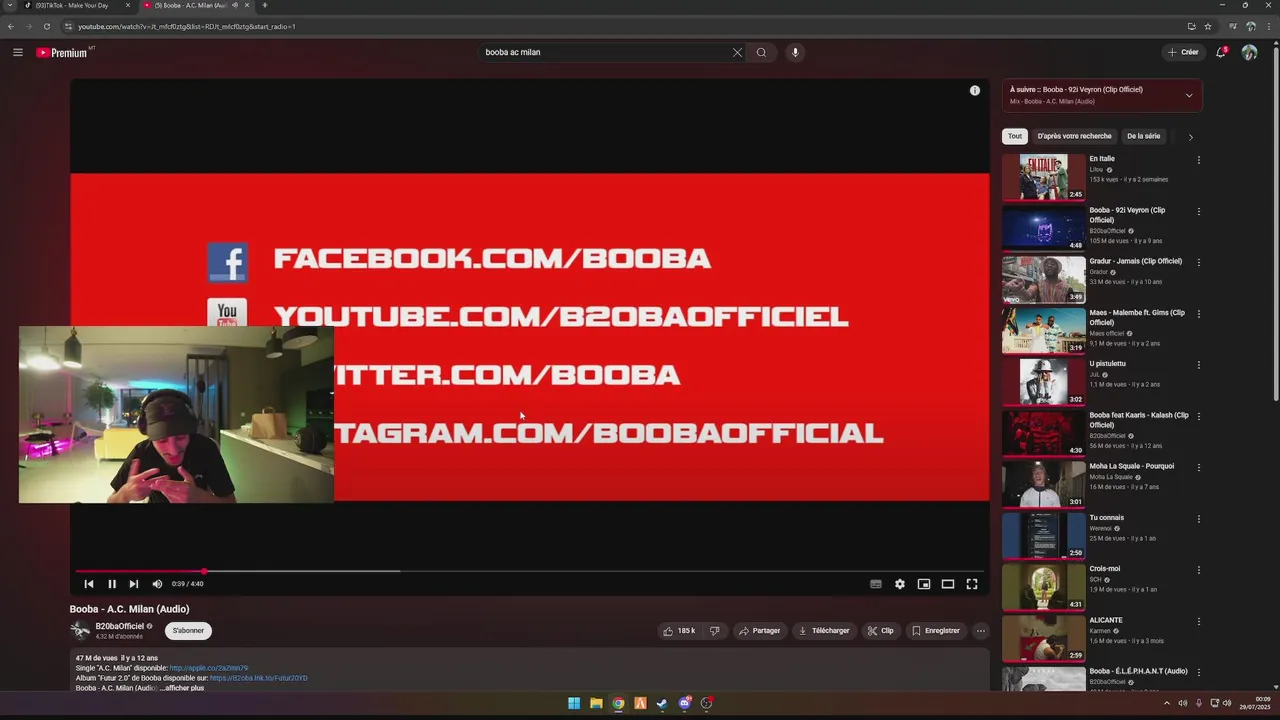Open Discord from taskbar
The image size is (1280, 720).
coord(684,703)
